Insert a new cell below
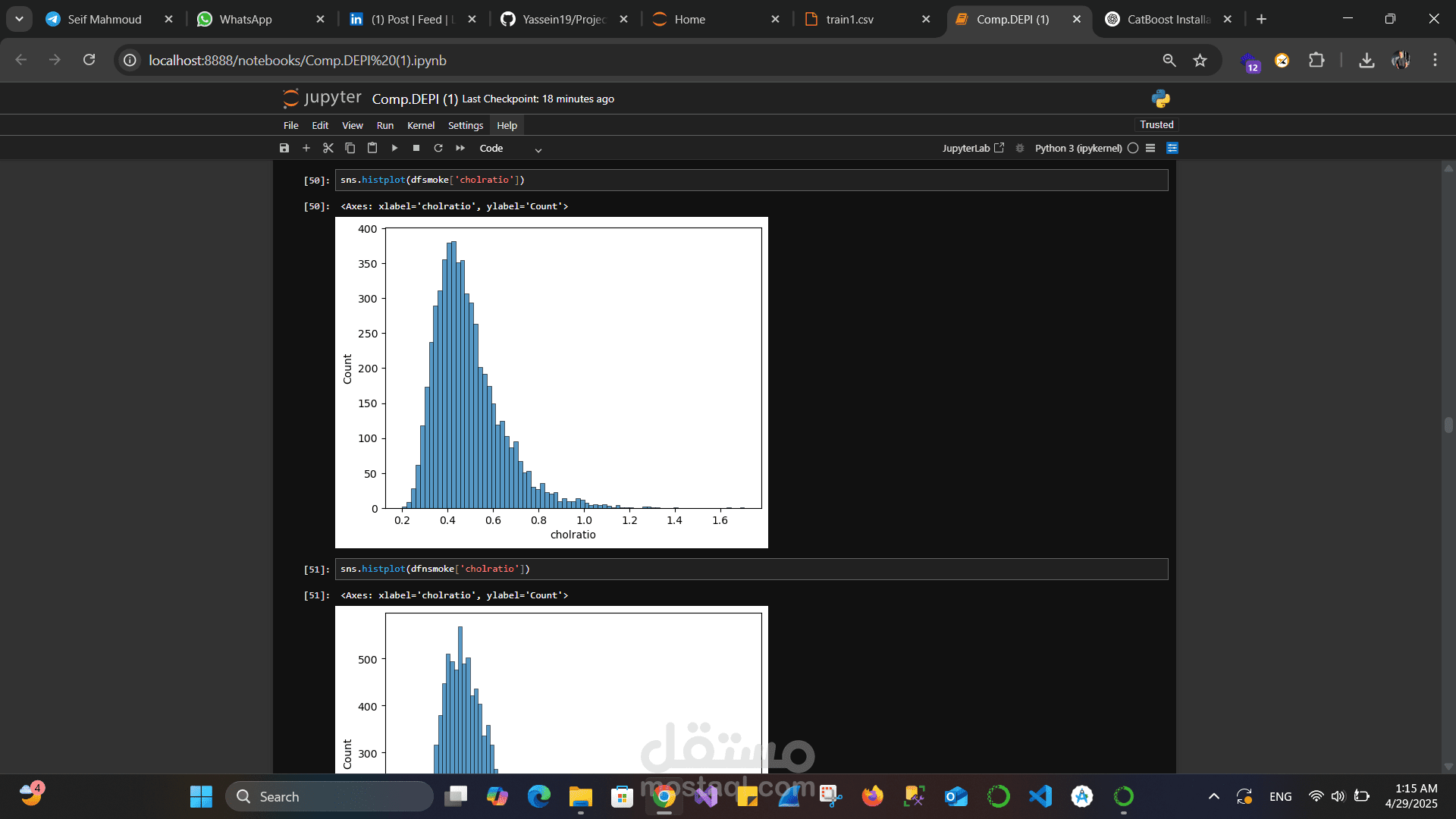1456x819 pixels. 306,148
